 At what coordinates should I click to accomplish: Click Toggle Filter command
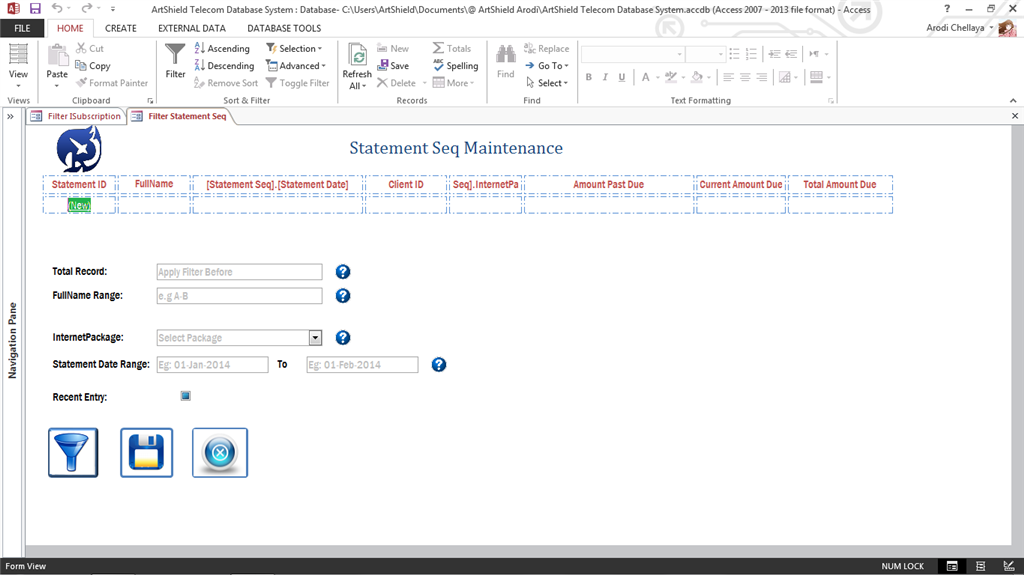tap(297, 83)
